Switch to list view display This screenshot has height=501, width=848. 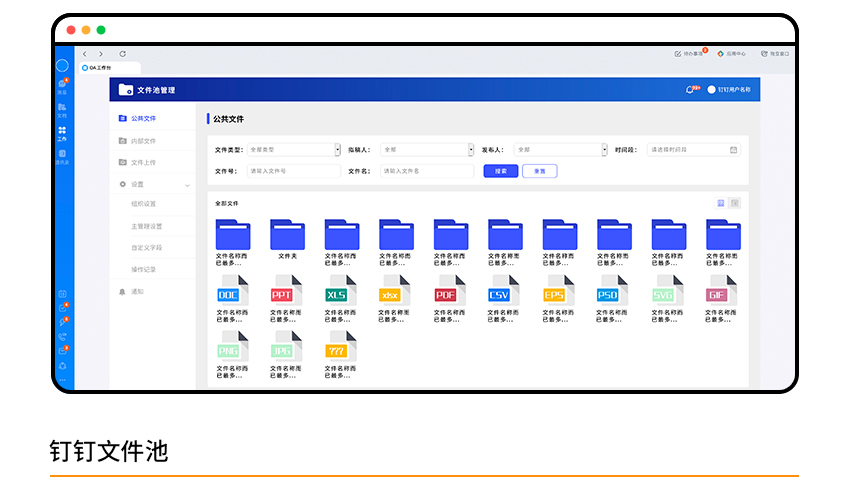734,203
